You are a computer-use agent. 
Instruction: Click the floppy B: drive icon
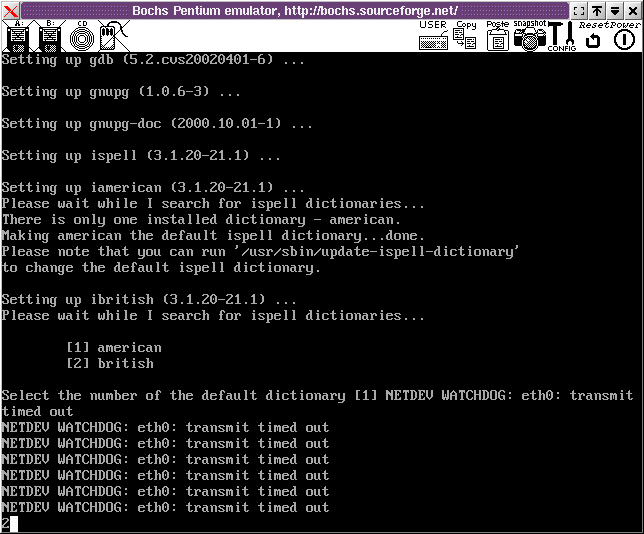coord(47,37)
